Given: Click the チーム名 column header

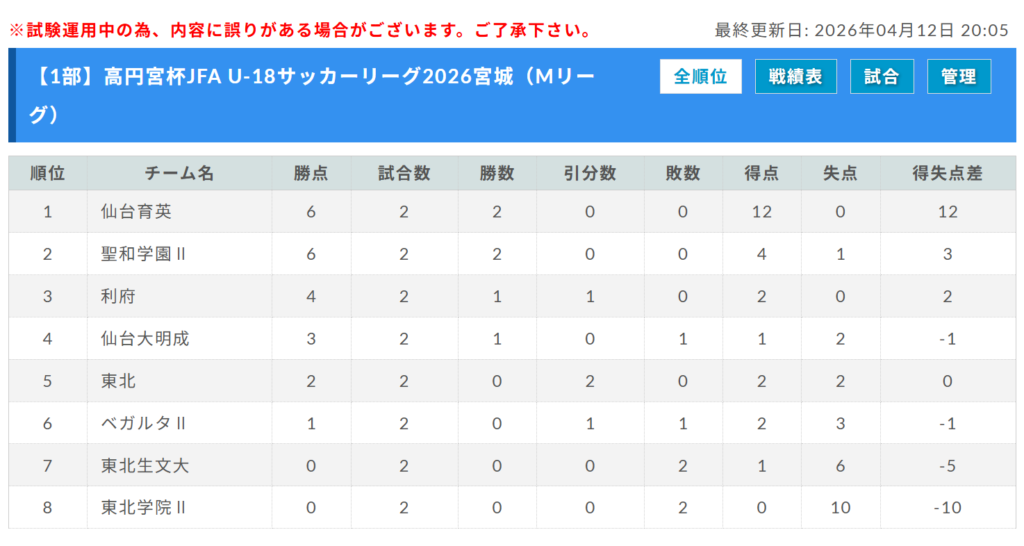Looking at the screenshot, I should tap(179, 173).
